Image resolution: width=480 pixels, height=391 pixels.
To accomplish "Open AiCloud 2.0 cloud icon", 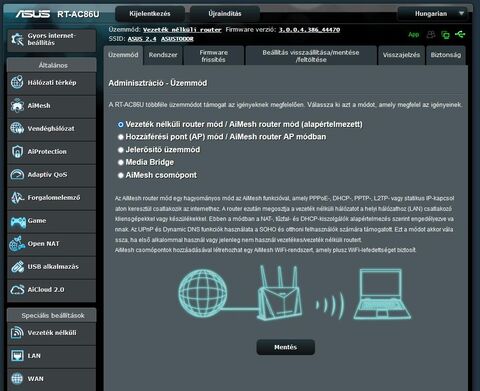I will pos(17,289).
